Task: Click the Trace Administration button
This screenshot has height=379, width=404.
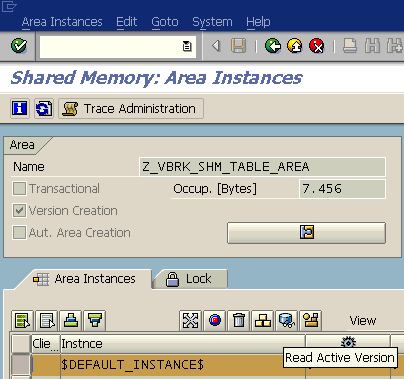Action: pyautogui.click(x=131, y=108)
